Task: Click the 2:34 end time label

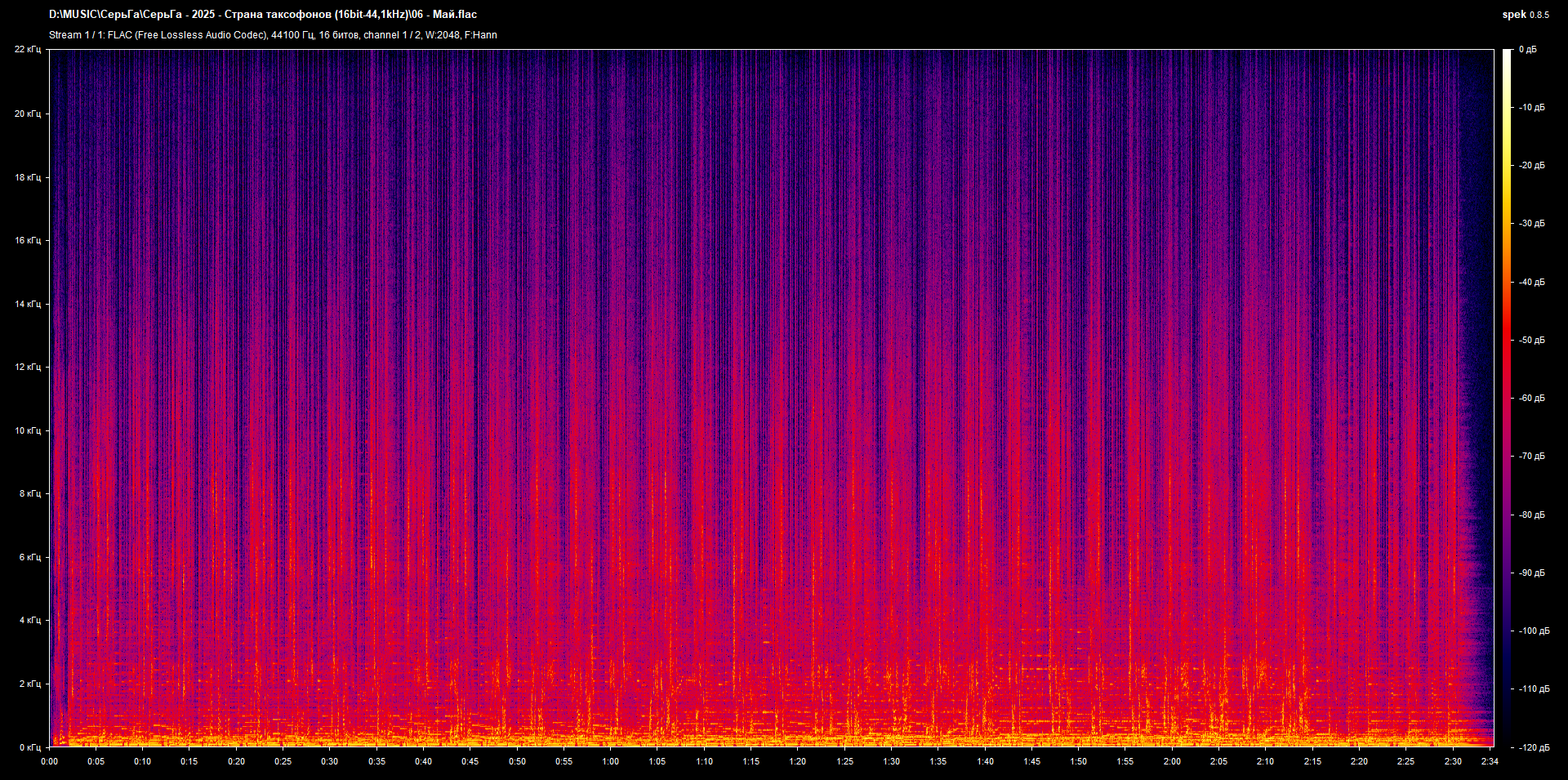Action: point(1490,761)
